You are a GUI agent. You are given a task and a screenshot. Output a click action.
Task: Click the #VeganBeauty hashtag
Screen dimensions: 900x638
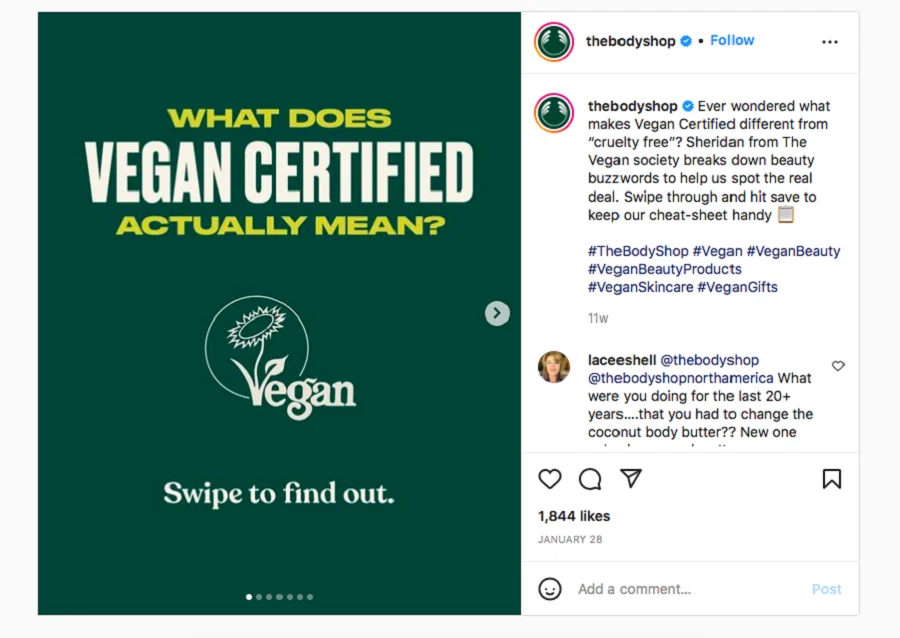click(793, 251)
